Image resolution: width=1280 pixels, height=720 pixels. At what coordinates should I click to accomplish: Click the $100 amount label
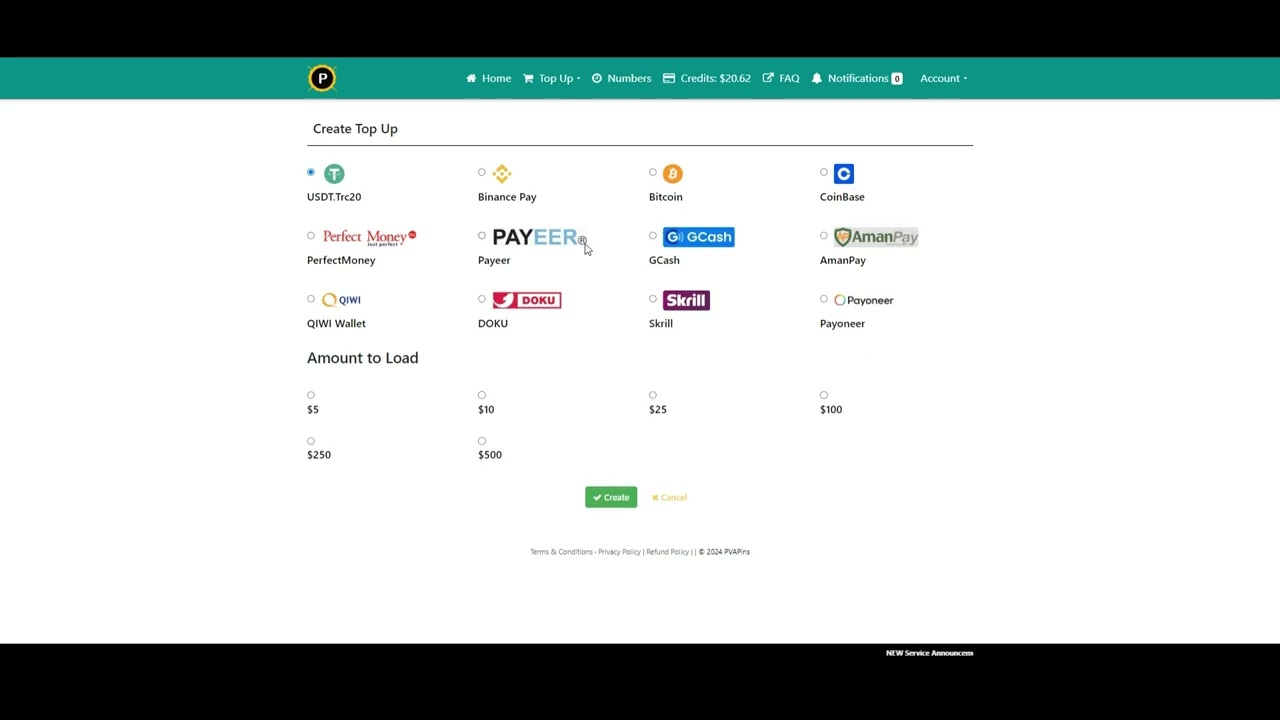(x=831, y=409)
